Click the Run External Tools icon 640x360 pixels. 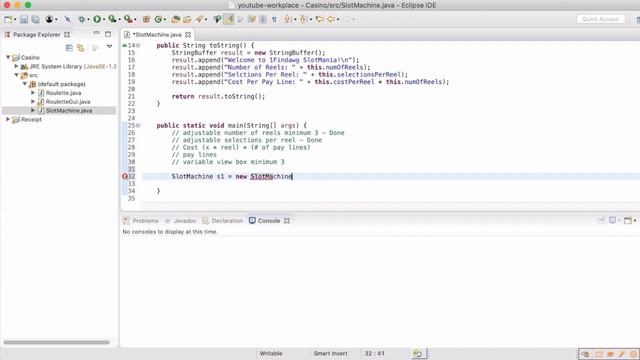pos(128,19)
